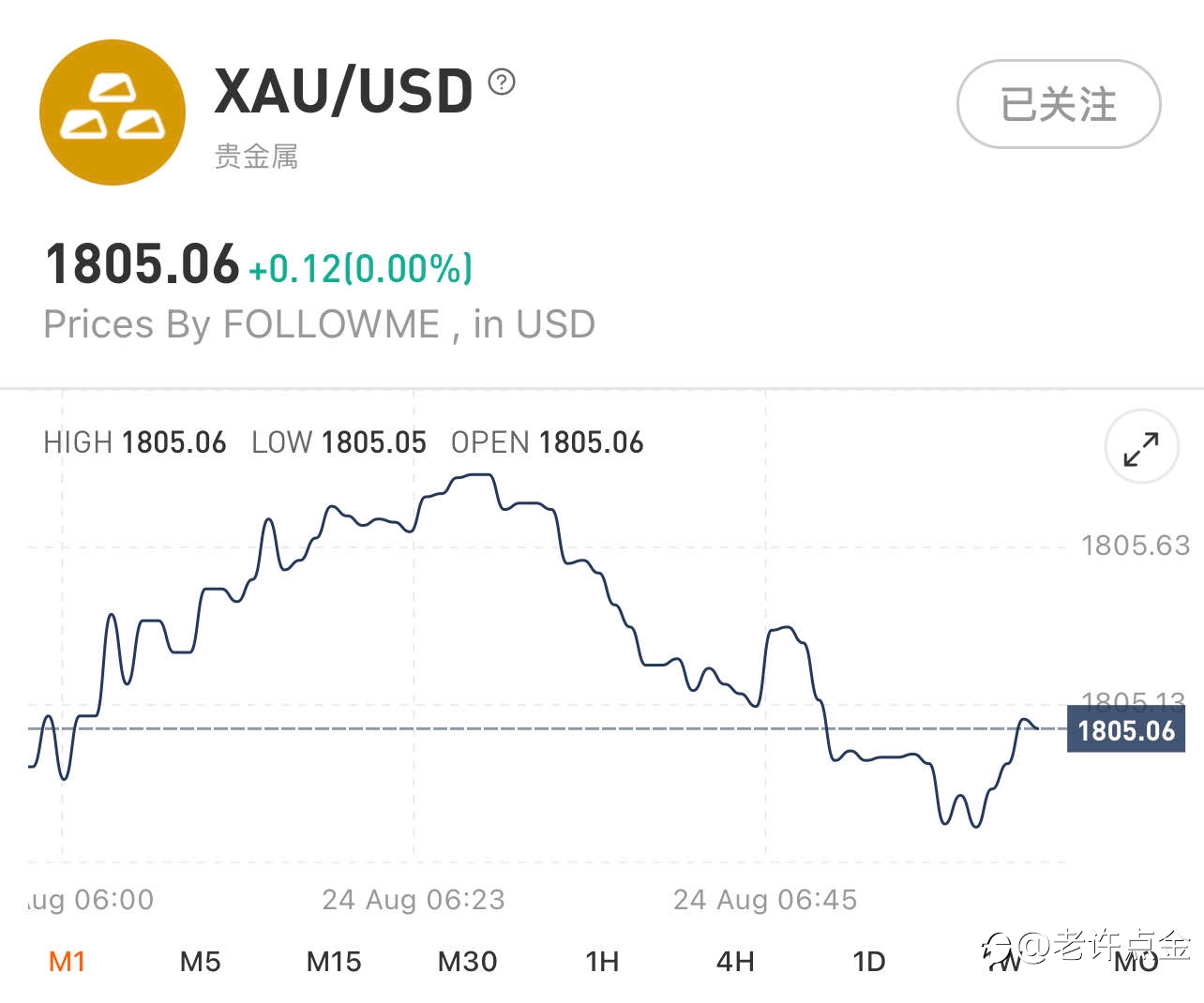Viewport: 1204px width, 1003px height.
Task: Select the MO monthly interval
Action: (x=1136, y=961)
